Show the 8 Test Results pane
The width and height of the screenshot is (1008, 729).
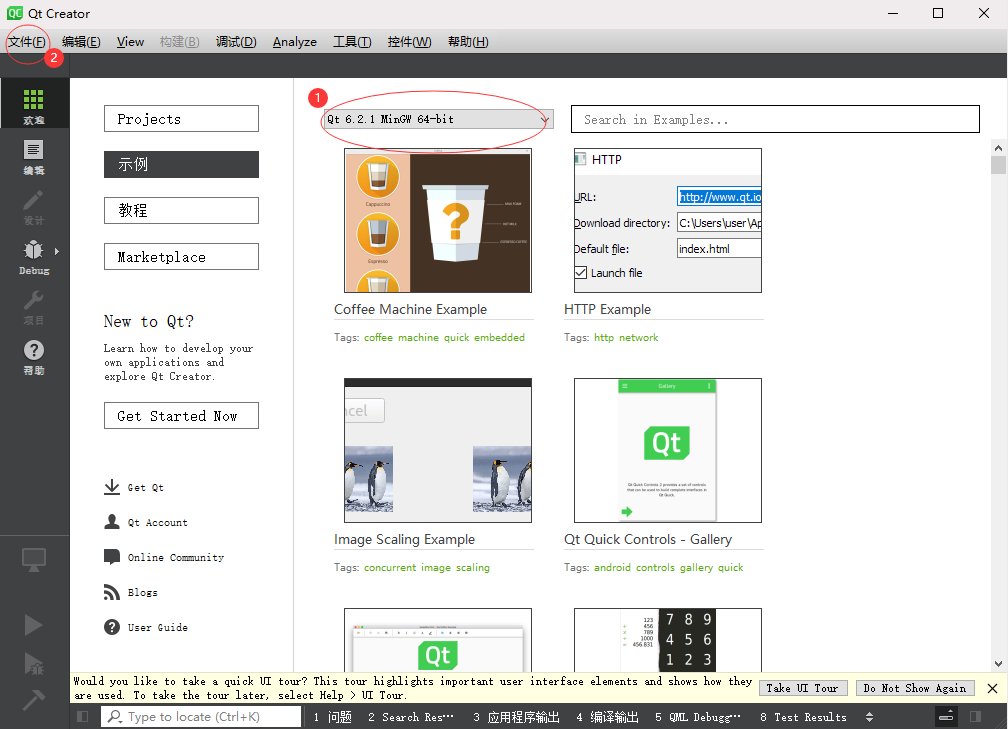803,717
